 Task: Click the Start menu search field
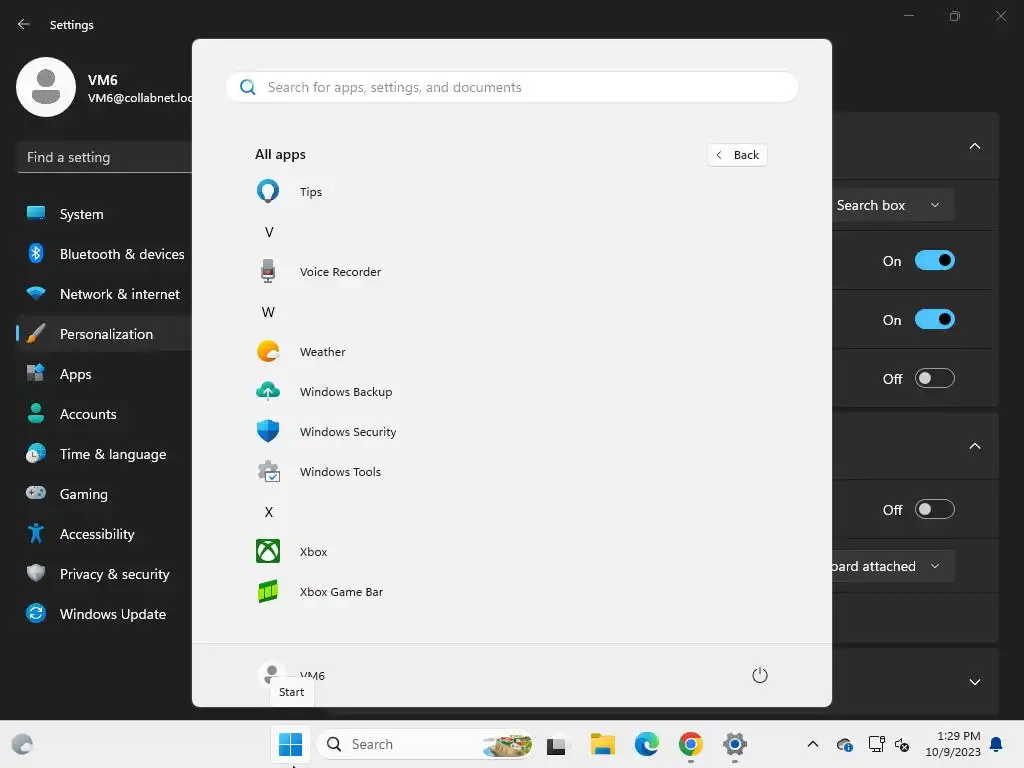click(x=512, y=87)
